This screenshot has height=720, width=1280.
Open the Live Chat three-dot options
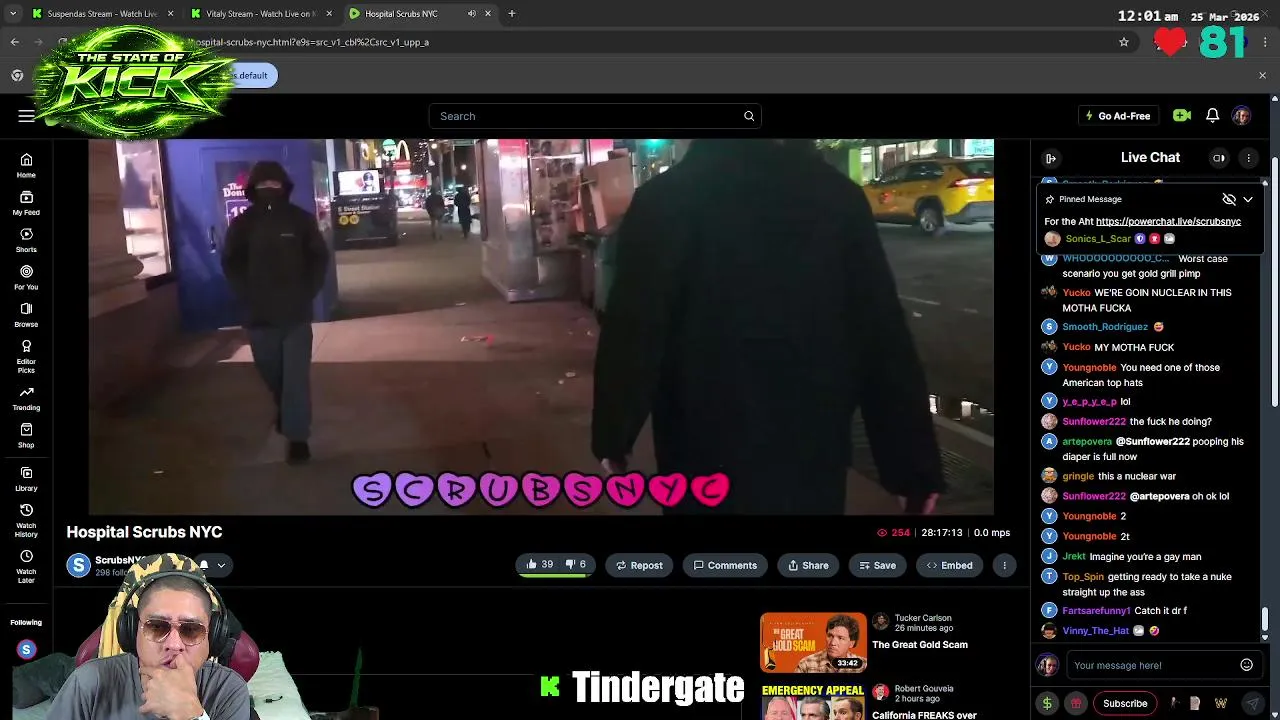[1248, 158]
